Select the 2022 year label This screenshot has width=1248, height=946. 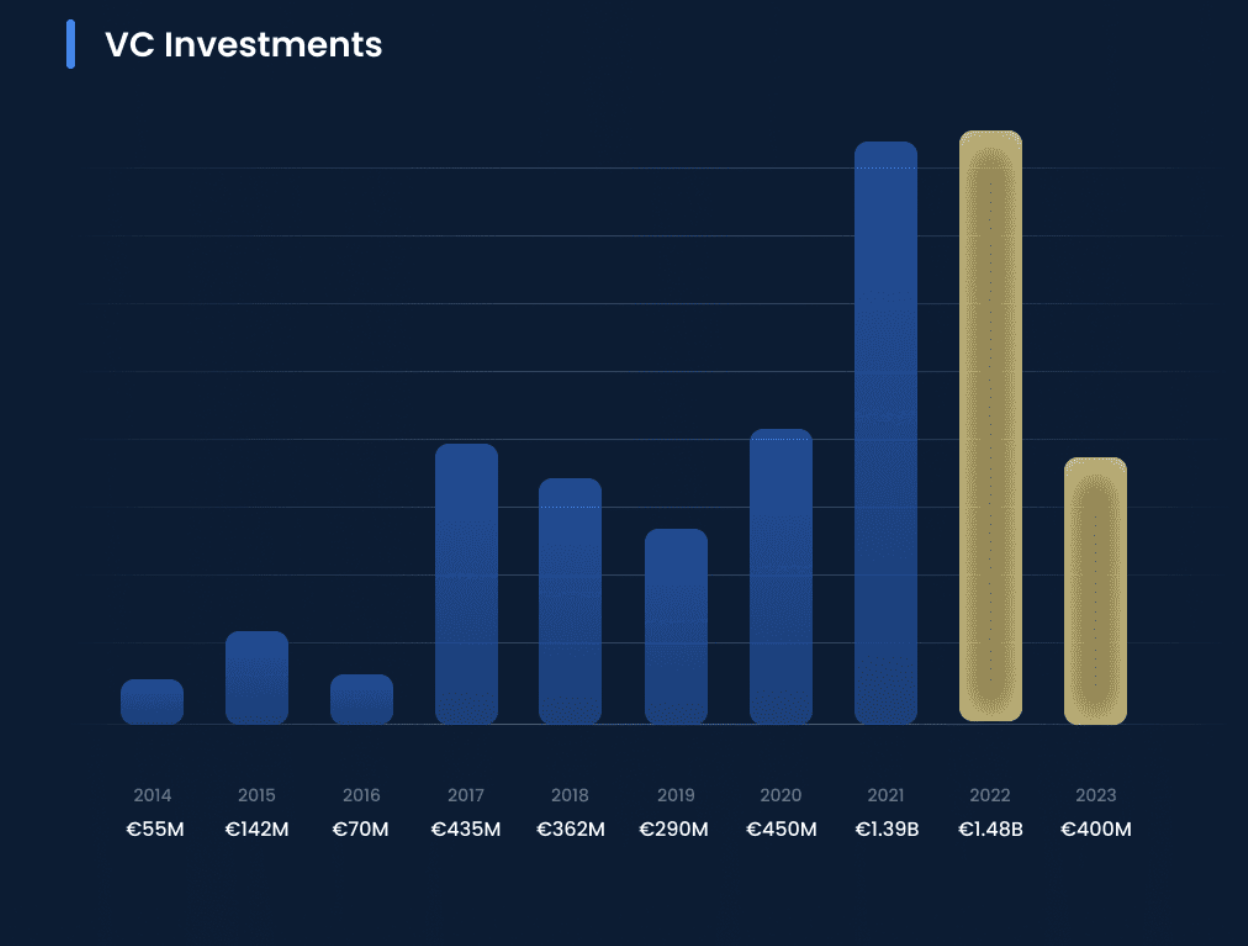click(990, 796)
